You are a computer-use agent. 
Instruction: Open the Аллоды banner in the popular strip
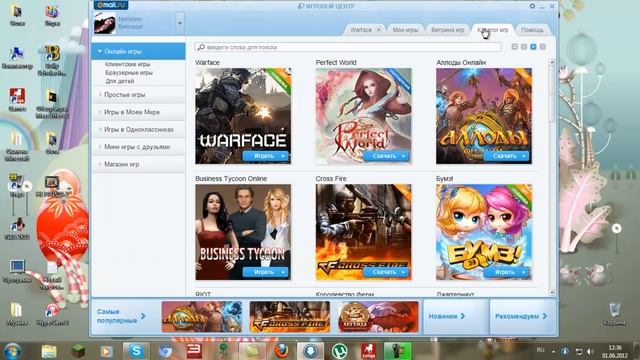[x=202, y=317]
